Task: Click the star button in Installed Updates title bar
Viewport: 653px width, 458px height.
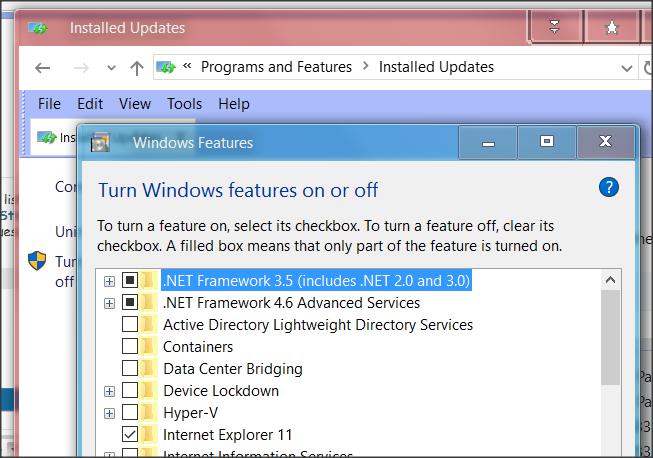Action: pos(611,27)
